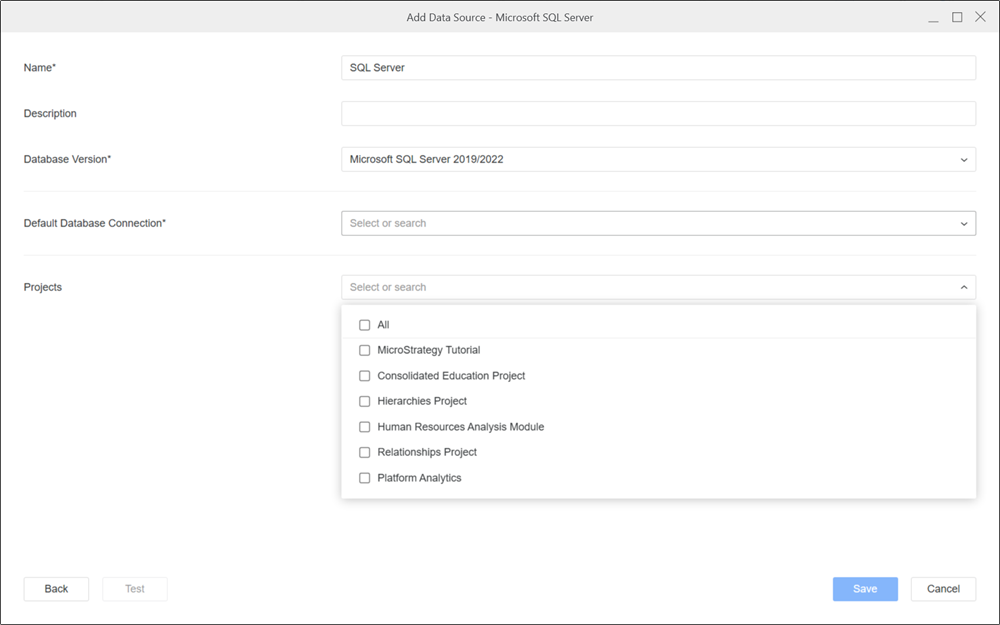Cancel the Add Data Source dialog
Image resolution: width=1000 pixels, height=625 pixels.
pos(943,589)
